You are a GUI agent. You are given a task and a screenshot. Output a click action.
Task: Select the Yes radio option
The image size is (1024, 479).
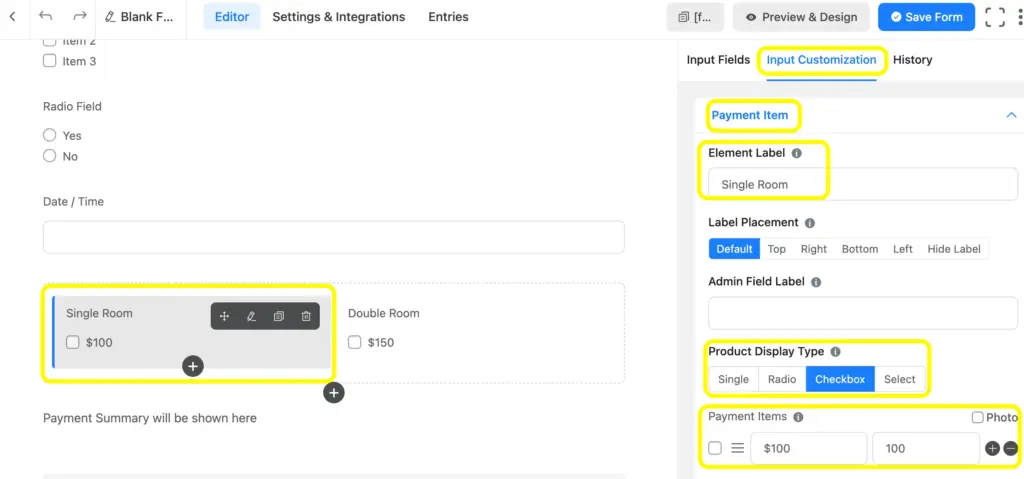click(50, 135)
